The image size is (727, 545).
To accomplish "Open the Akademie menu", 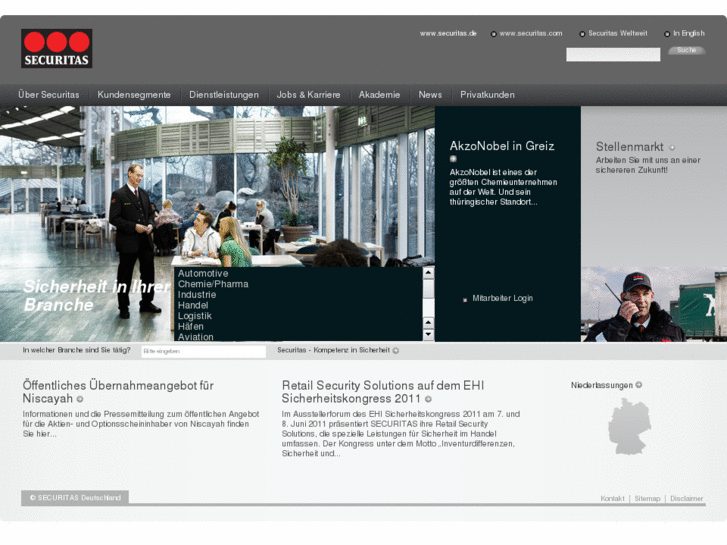I will tap(379, 95).
